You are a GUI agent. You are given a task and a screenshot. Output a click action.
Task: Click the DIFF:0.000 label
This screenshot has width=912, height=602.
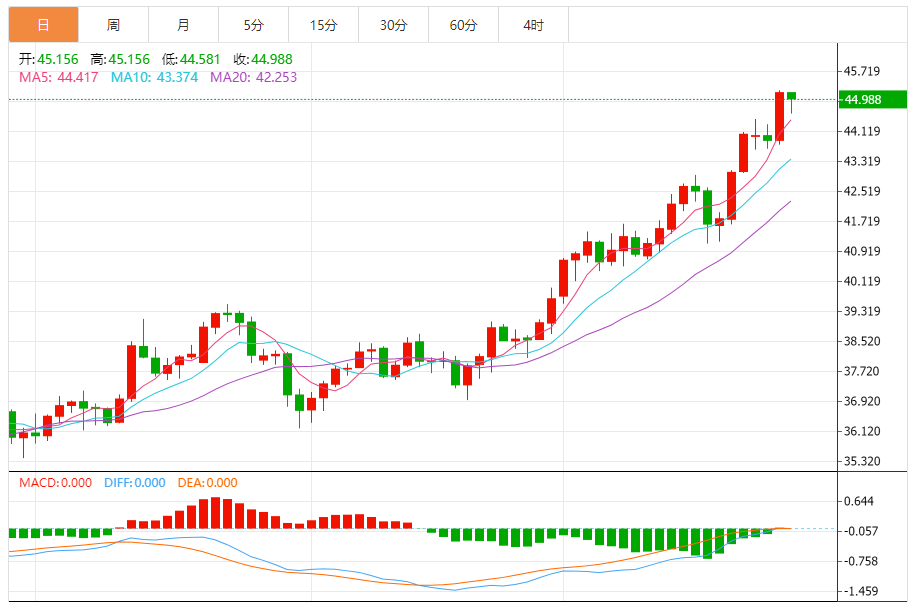point(135,483)
